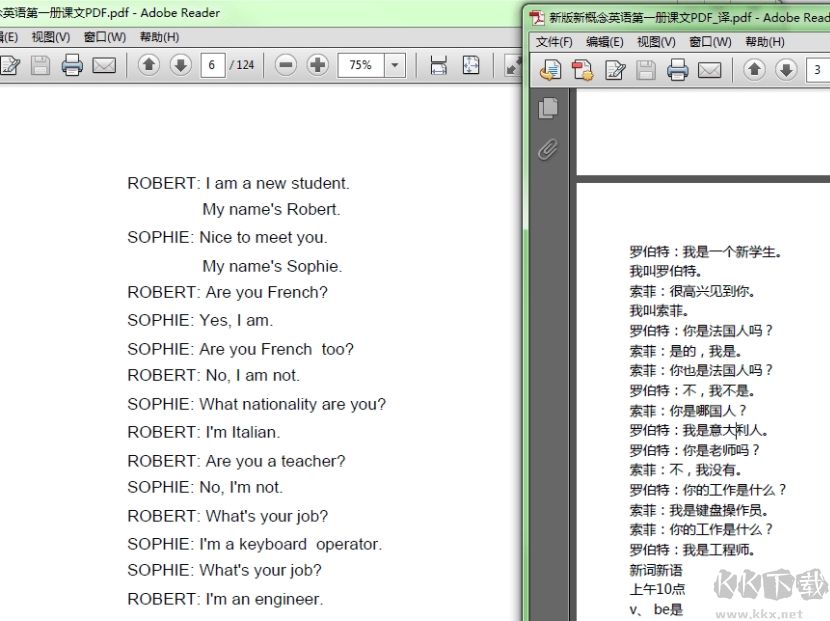Open the Attachments paperclip panel
The height and width of the screenshot is (621, 830).
[546, 150]
